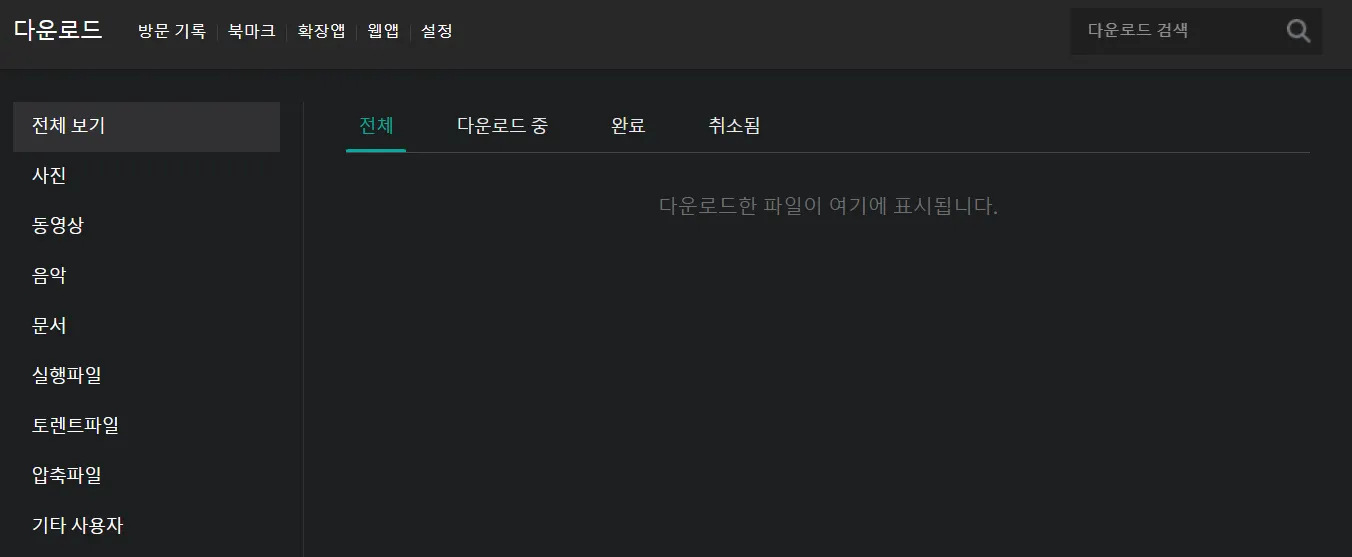Screen dimensions: 1352x557
Task: Open 설정 from top menu
Action: pos(437,31)
